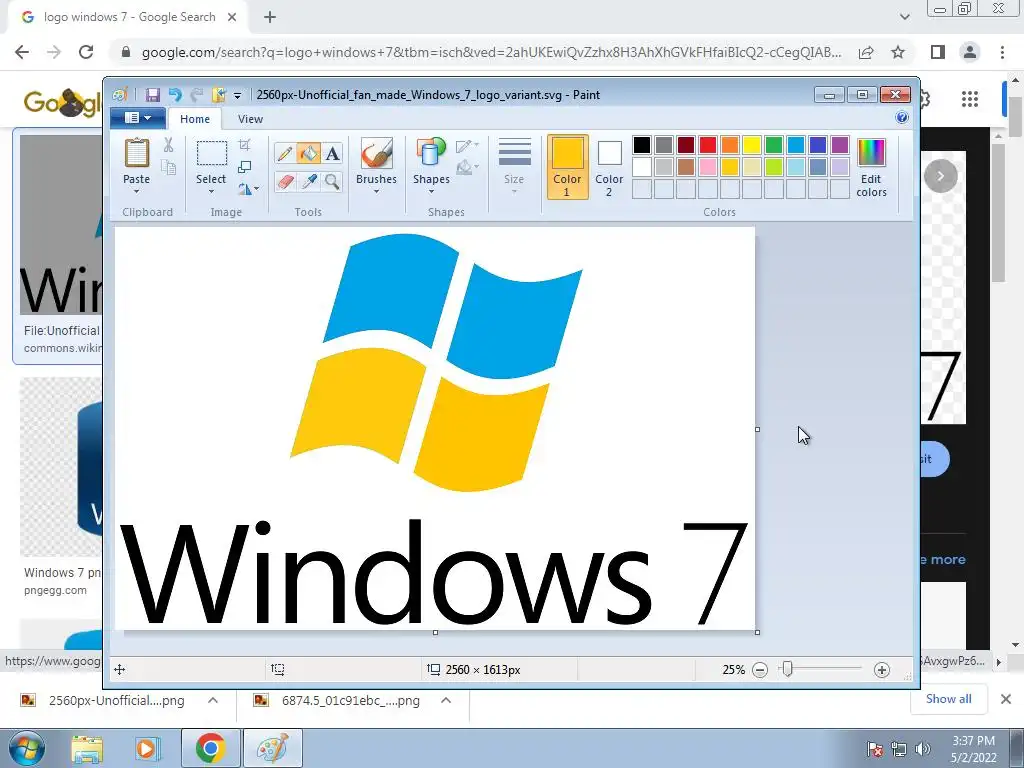Screen dimensions: 1024x768
Task: Open the Chrome three-dot menu
Action: [x=1002, y=52]
